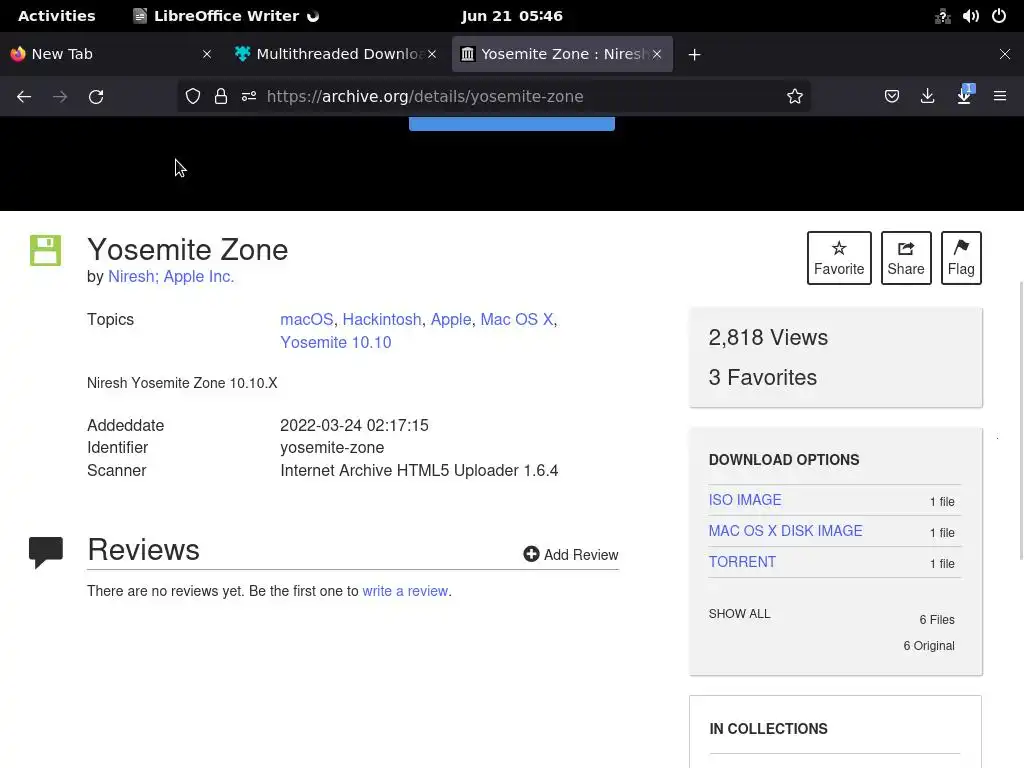The image size is (1024, 768).
Task: Open the TORRENT download link
Action: click(x=742, y=562)
